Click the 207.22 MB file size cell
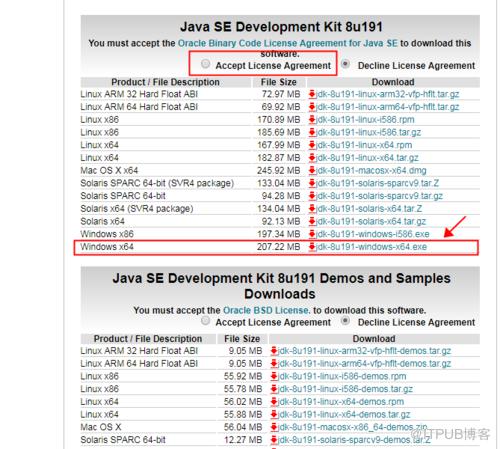500x449 pixels. tap(279, 247)
